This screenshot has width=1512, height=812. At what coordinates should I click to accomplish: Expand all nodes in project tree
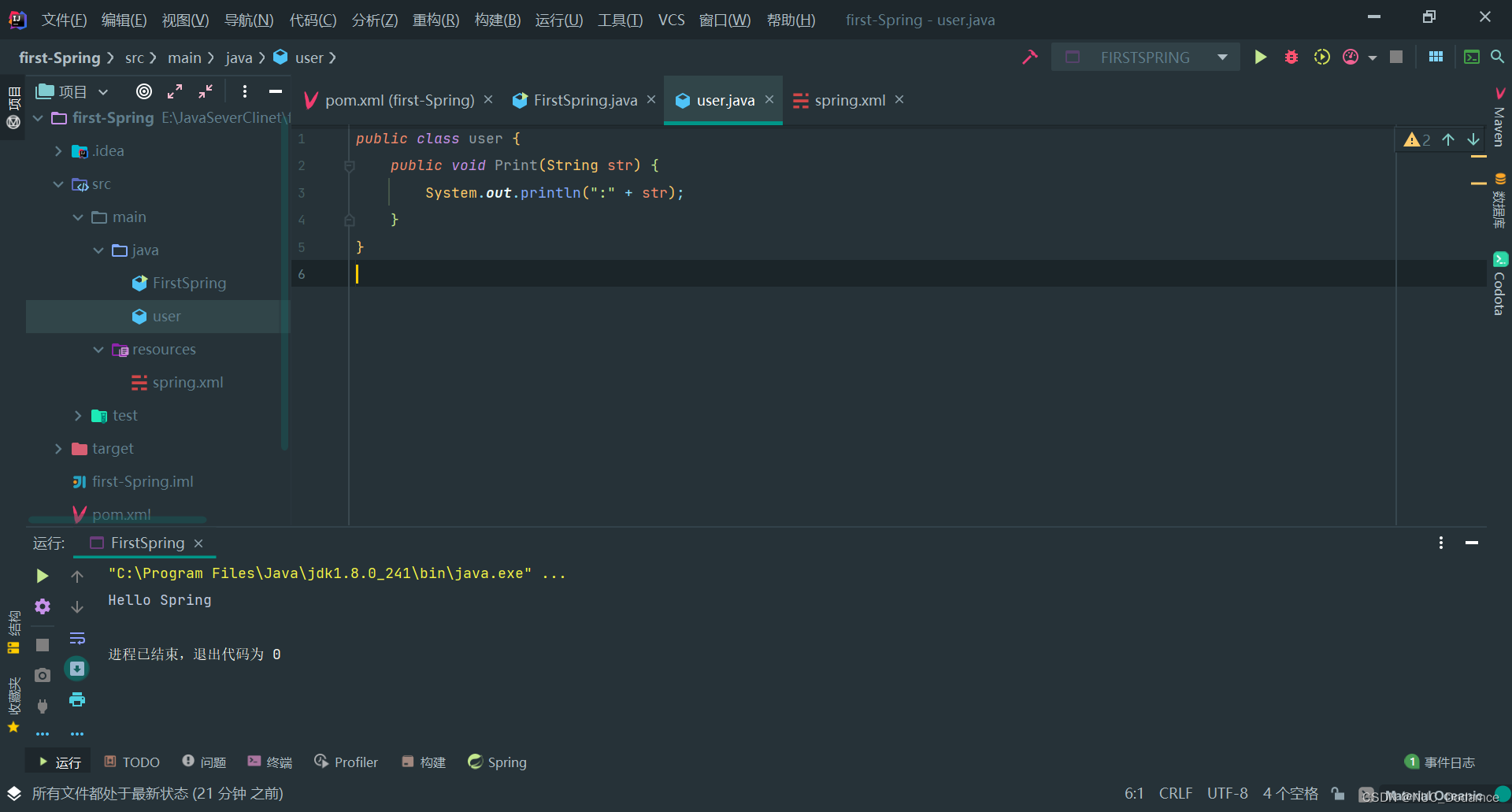pyautogui.click(x=175, y=91)
